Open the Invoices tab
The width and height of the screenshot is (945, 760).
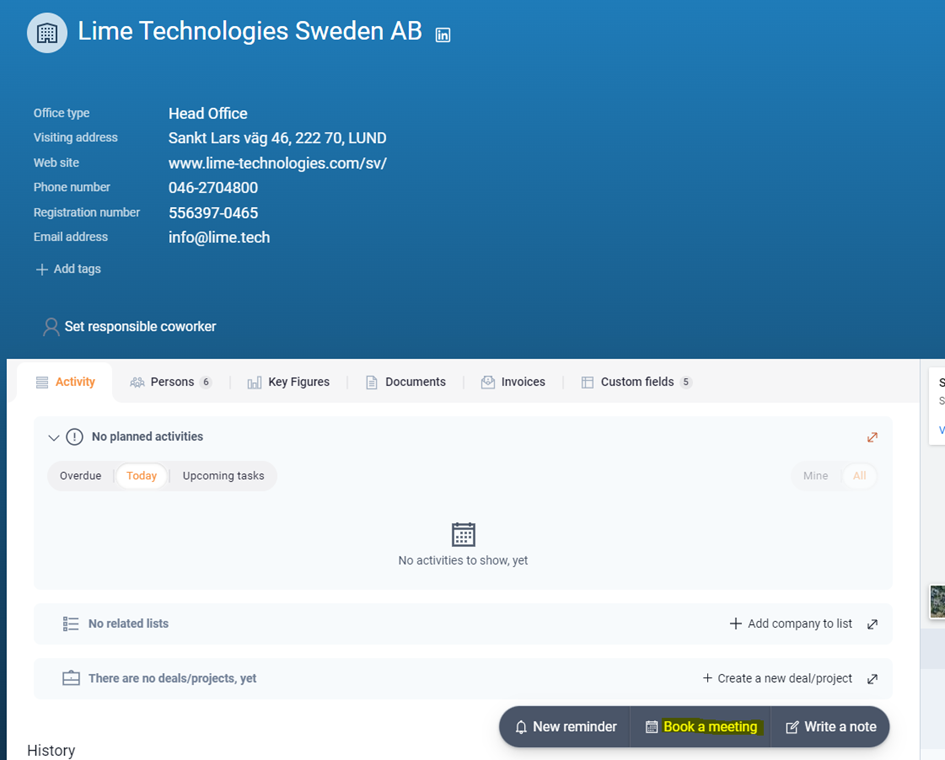pos(513,382)
